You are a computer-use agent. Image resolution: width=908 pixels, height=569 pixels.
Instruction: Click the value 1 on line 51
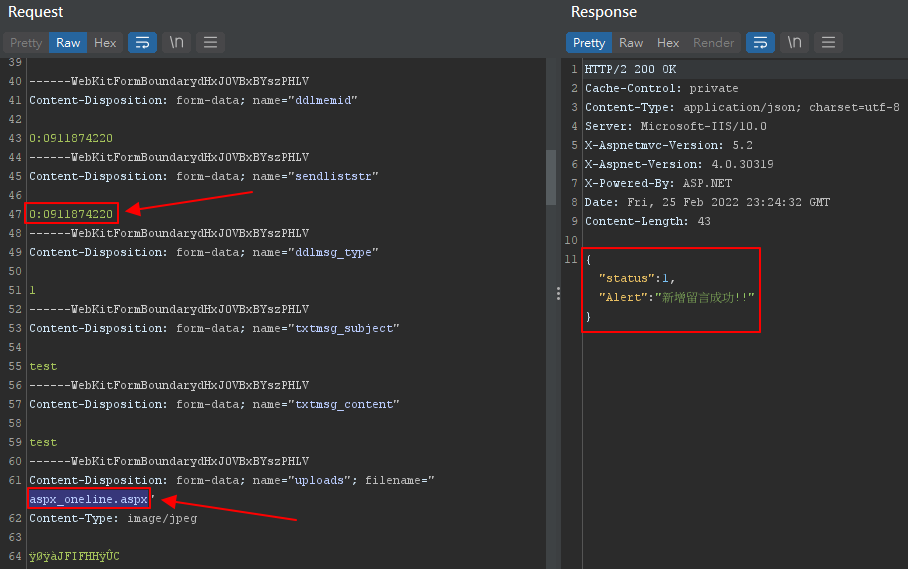pyautogui.click(x=32, y=290)
